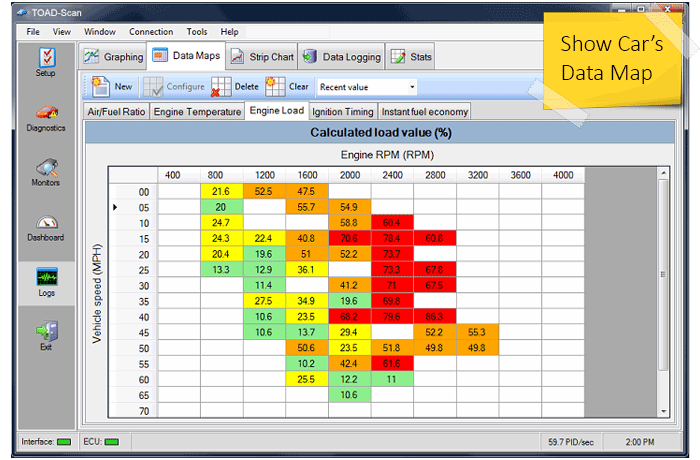The height and width of the screenshot is (460, 700).
Task: Open the Tools menu
Action: (x=197, y=32)
